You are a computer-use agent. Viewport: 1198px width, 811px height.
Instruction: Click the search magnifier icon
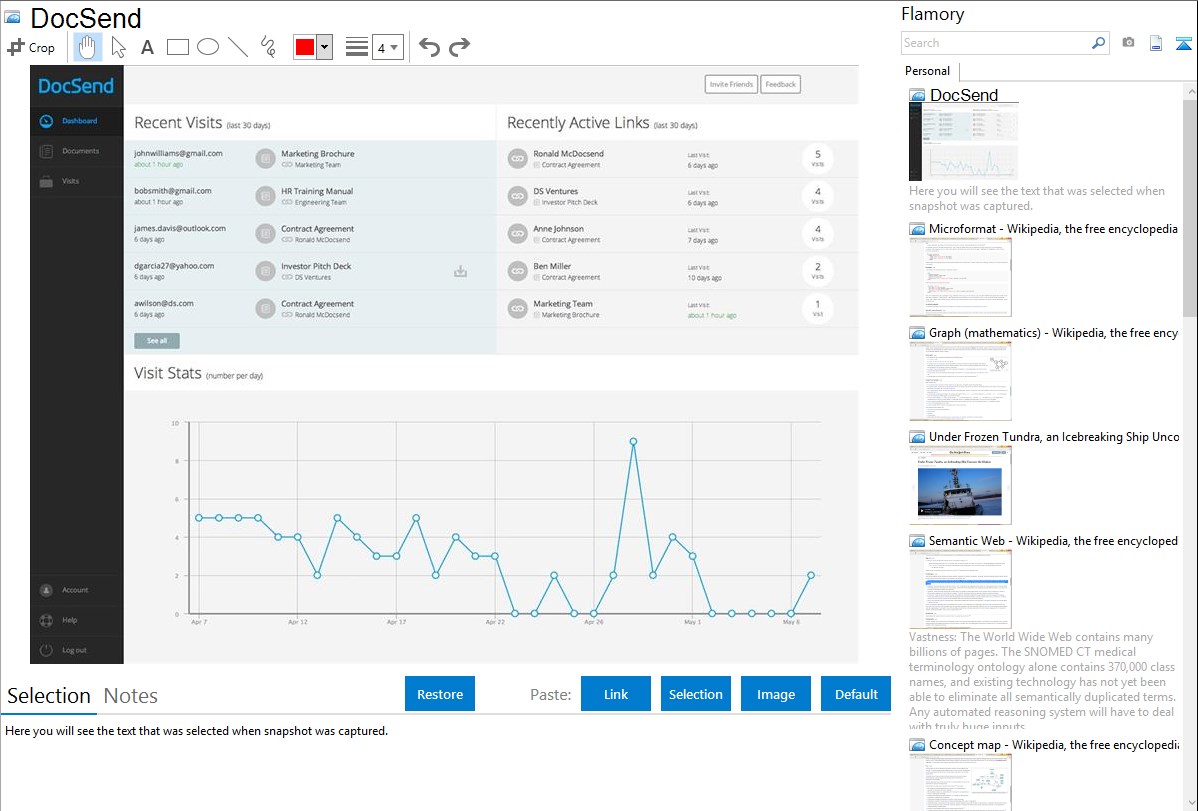click(1099, 43)
